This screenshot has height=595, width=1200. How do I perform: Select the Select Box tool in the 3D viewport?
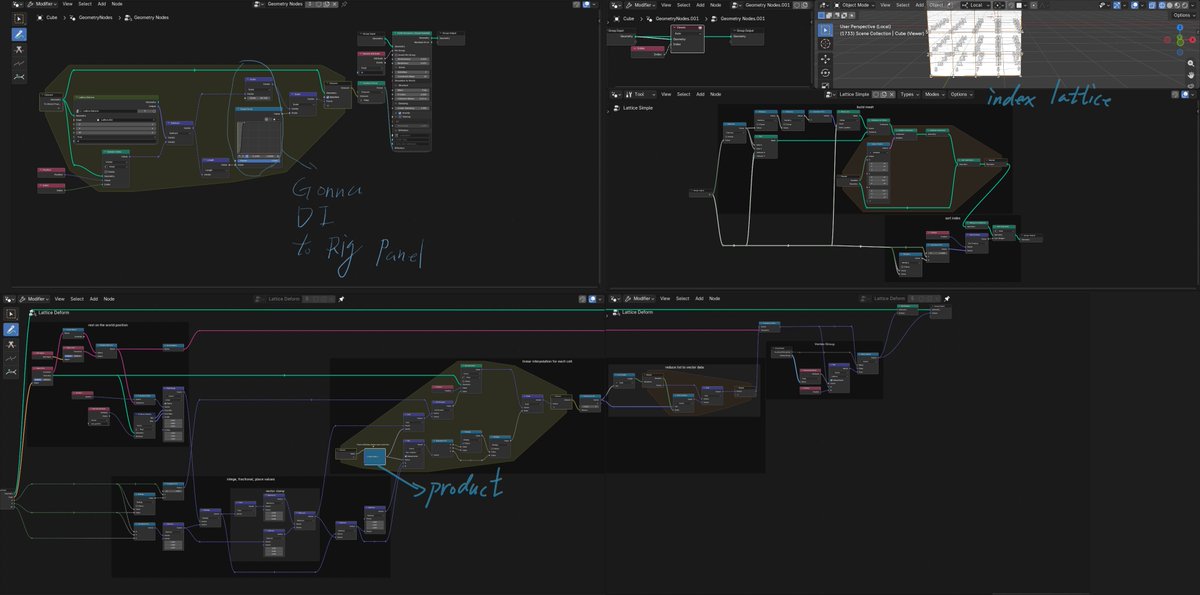(825, 30)
